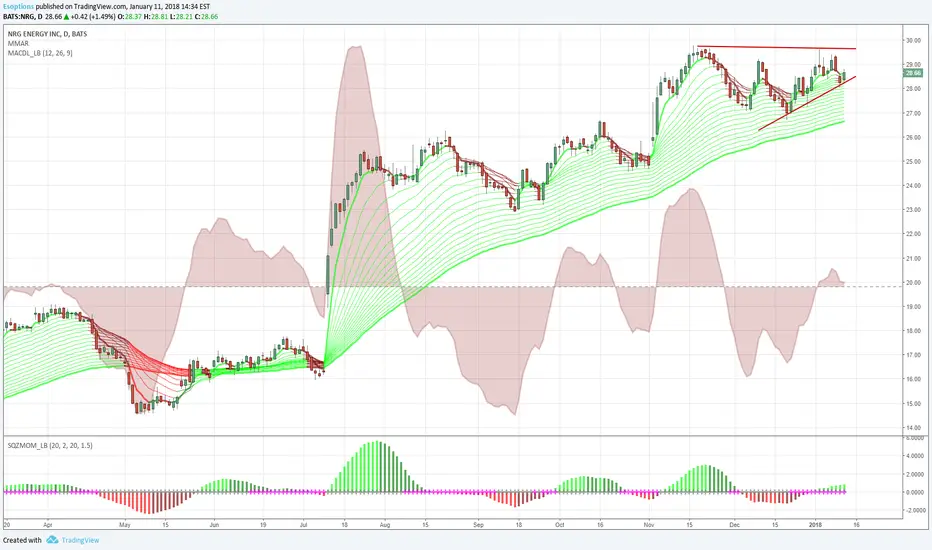The width and height of the screenshot is (932, 550).
Task: Click the close value C:28.66
Action: click(206, 17)
